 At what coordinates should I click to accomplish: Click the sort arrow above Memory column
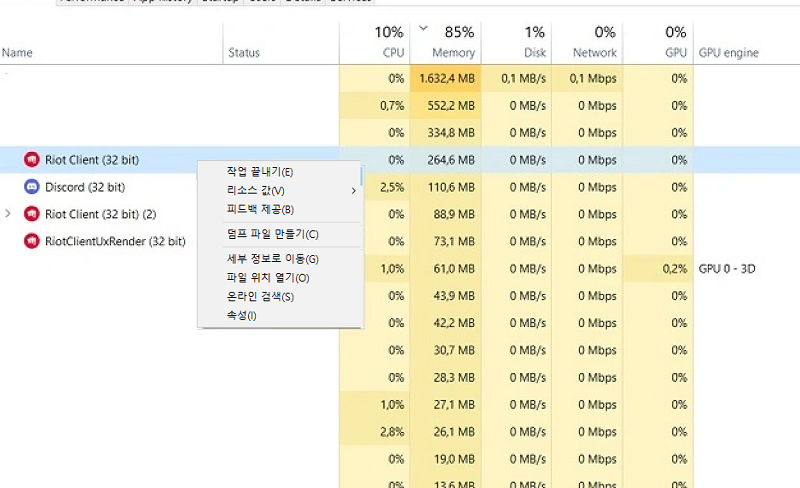423,28
